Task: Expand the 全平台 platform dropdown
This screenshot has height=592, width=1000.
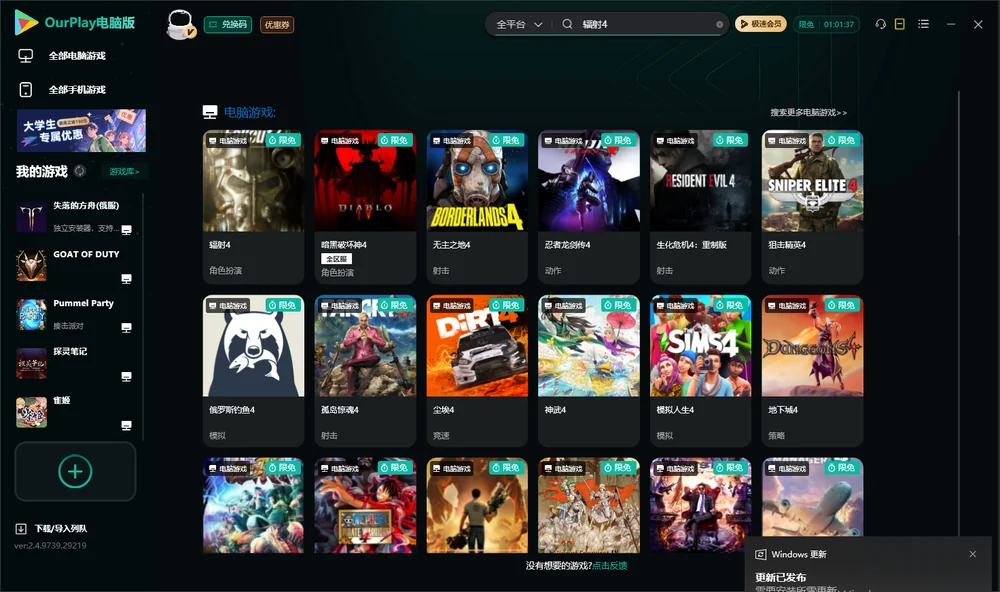Action: 519,24
